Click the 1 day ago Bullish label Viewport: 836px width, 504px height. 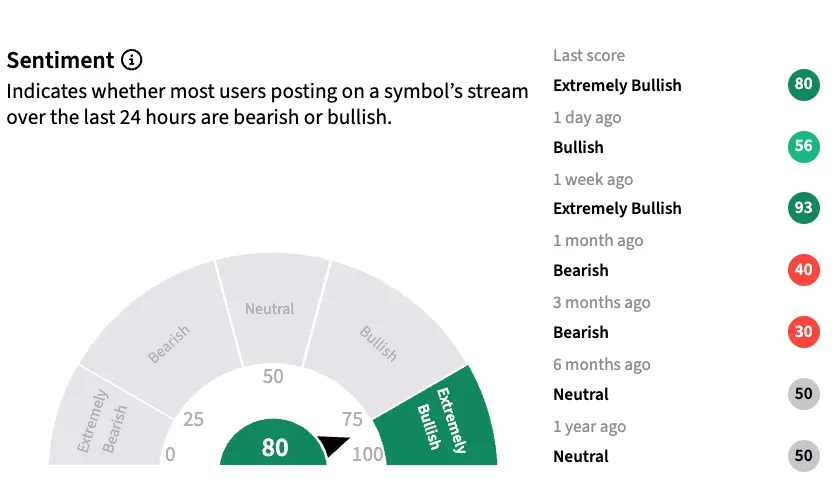click(x=578, y=147)
